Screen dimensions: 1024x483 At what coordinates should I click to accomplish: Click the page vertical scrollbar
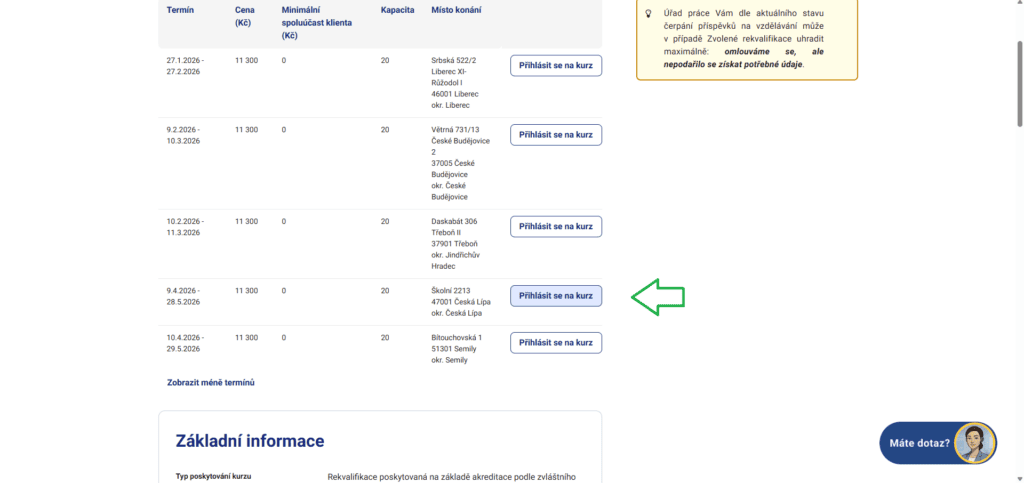click(x=1019, y=82)
